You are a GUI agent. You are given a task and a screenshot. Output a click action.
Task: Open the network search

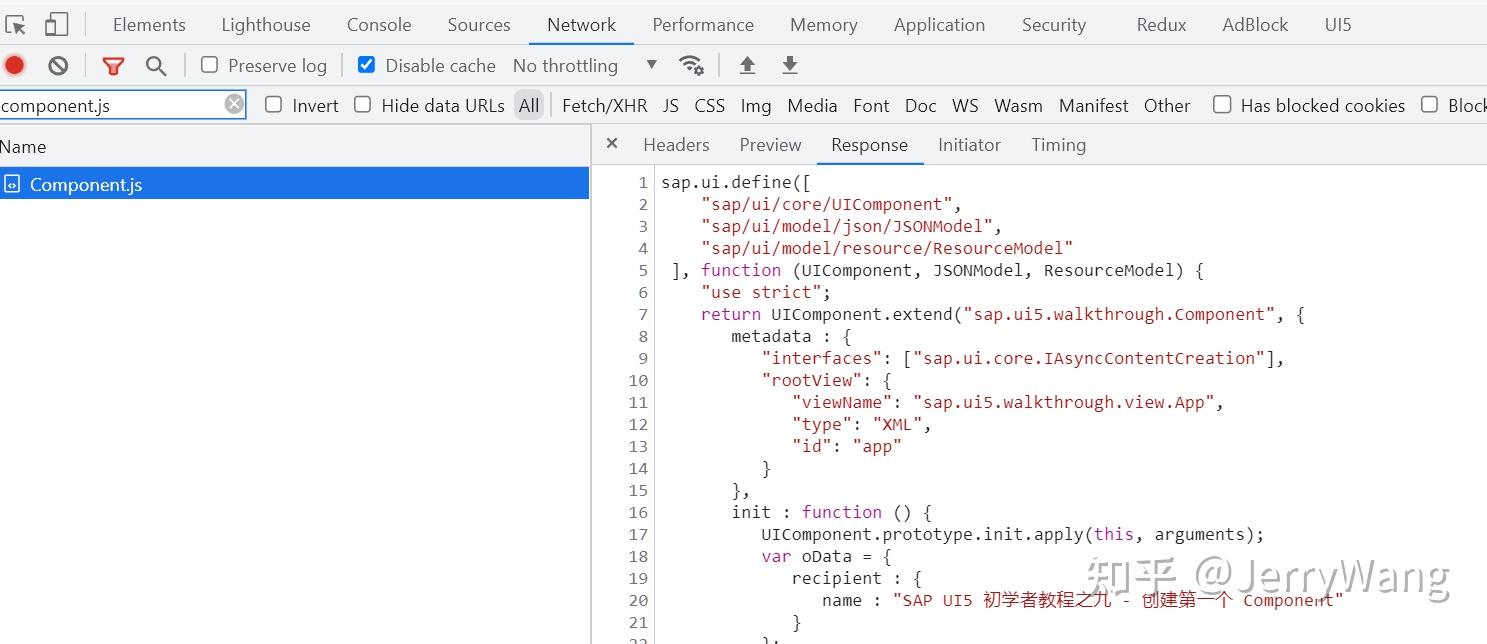pyautogui.click(x=155, y=64)
